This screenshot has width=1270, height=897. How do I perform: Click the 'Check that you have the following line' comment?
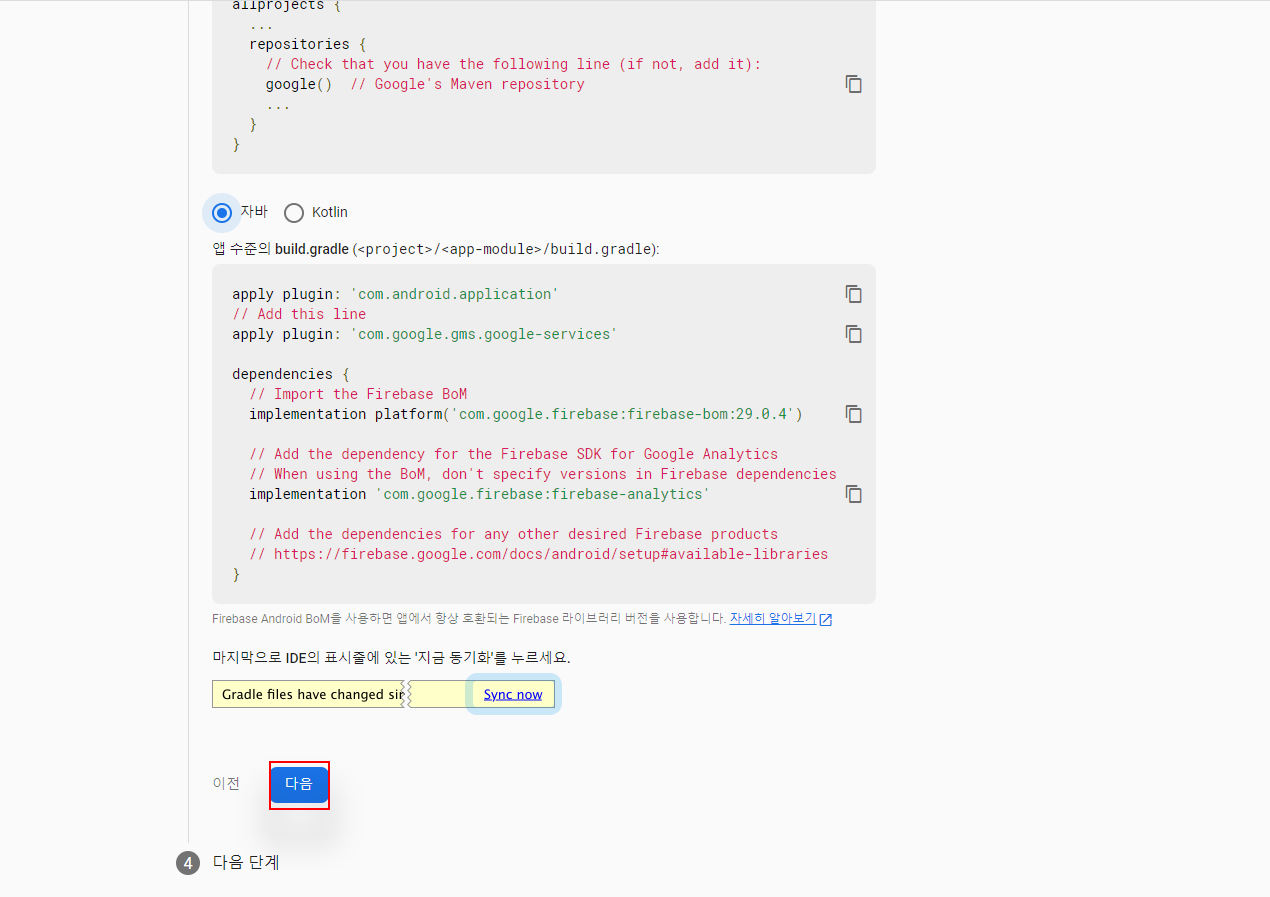[x=513, y=64]
